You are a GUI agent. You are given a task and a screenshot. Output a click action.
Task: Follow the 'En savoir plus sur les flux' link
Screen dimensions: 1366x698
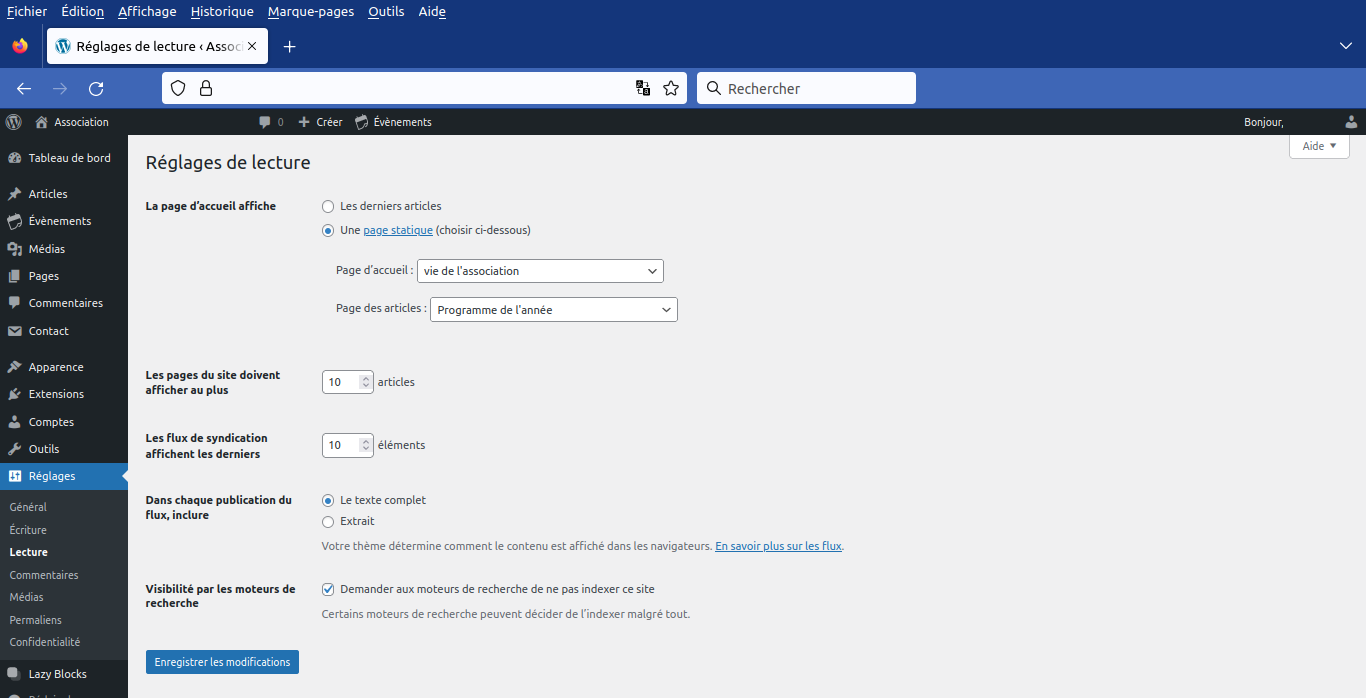[x=778, y=546]
